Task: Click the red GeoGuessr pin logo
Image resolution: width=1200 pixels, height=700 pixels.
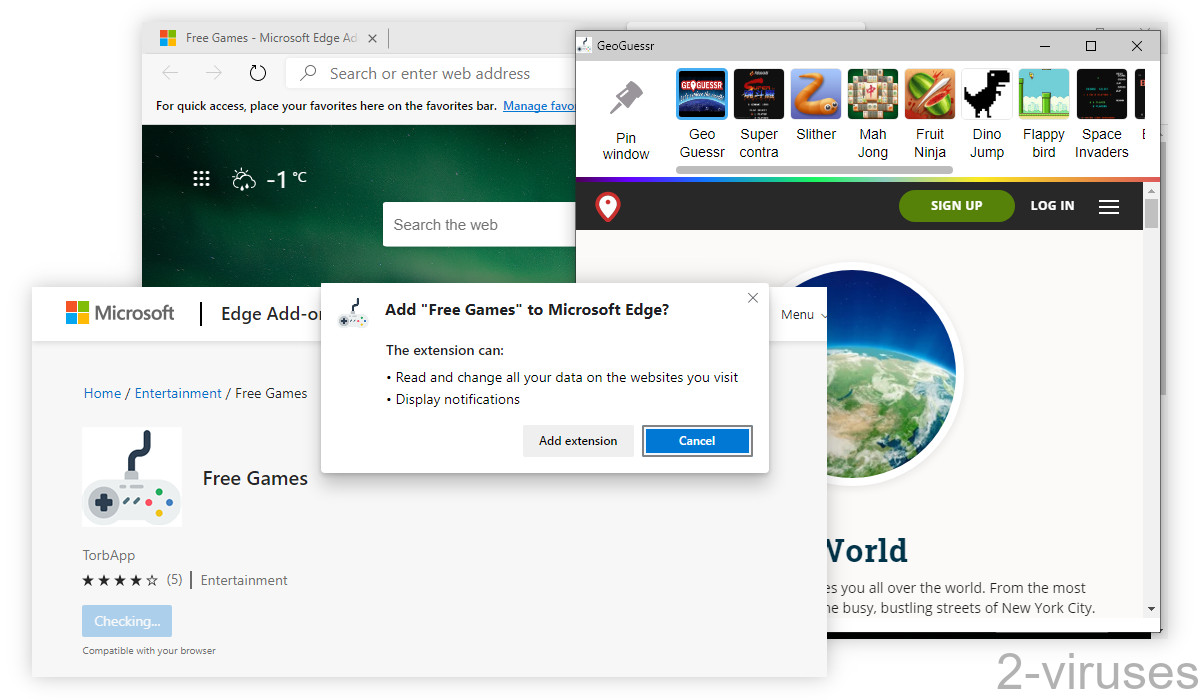Action: (607, 206)
